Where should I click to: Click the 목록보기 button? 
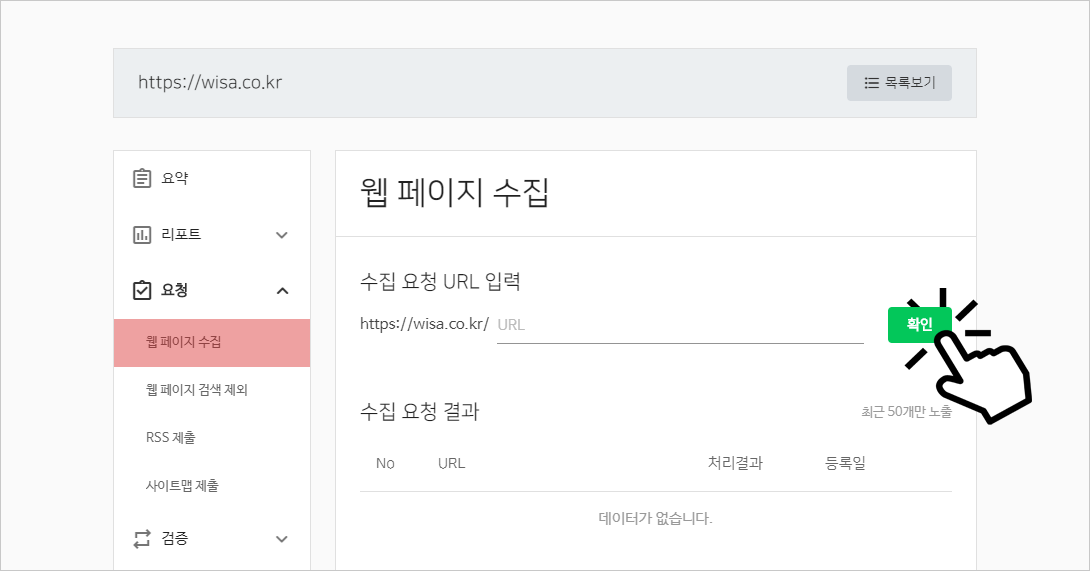point(899,83)
